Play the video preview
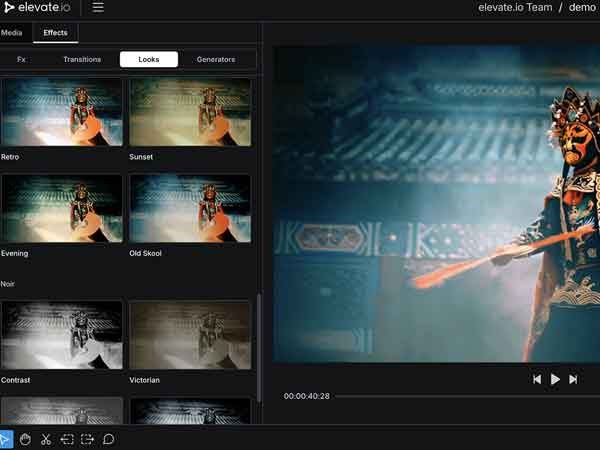Screen dimensions: 600x450 [x=555, y=379]
